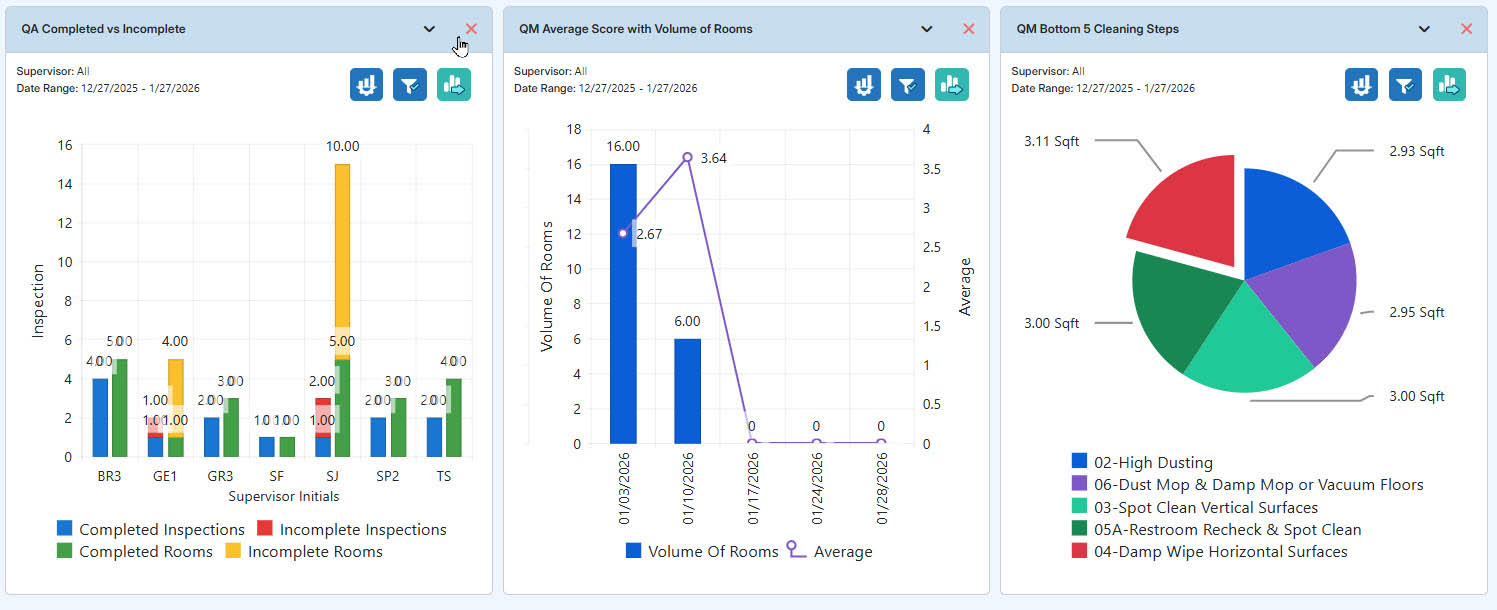The image size is (1497, 610).
Task: Click filter icon in QM Average Score widget
Action: (907, 85)
